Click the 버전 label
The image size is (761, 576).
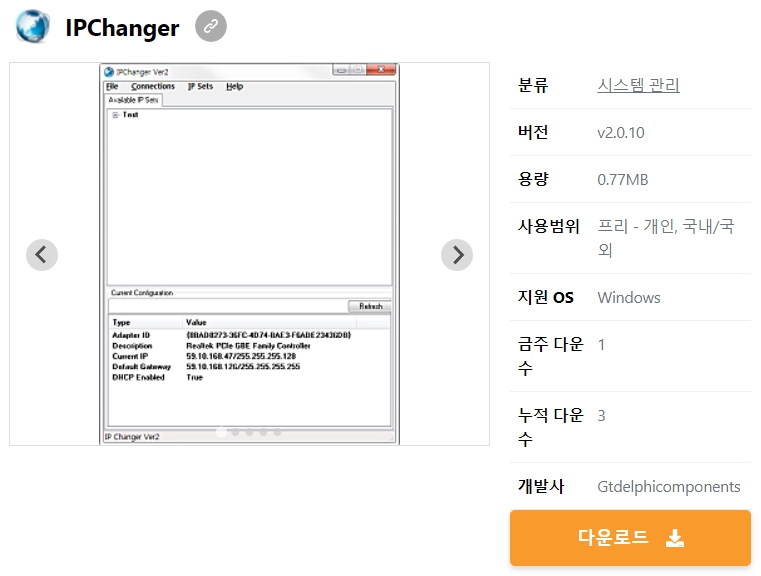click(x=533, y=132)
